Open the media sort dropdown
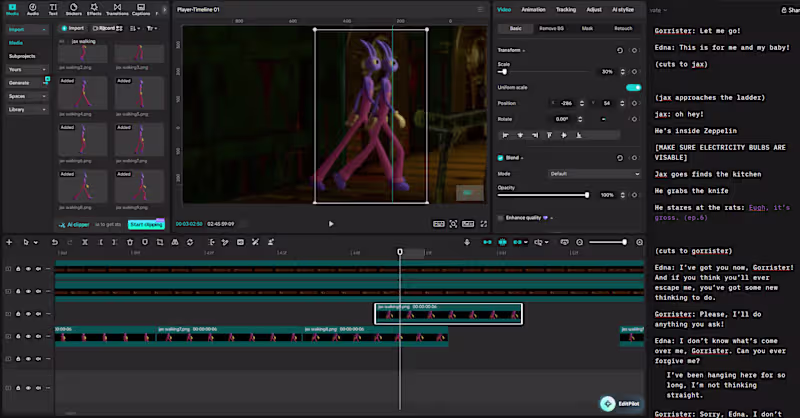Image resolution: width=800 pixels, height=418 pixels. [x=135, y=29]
